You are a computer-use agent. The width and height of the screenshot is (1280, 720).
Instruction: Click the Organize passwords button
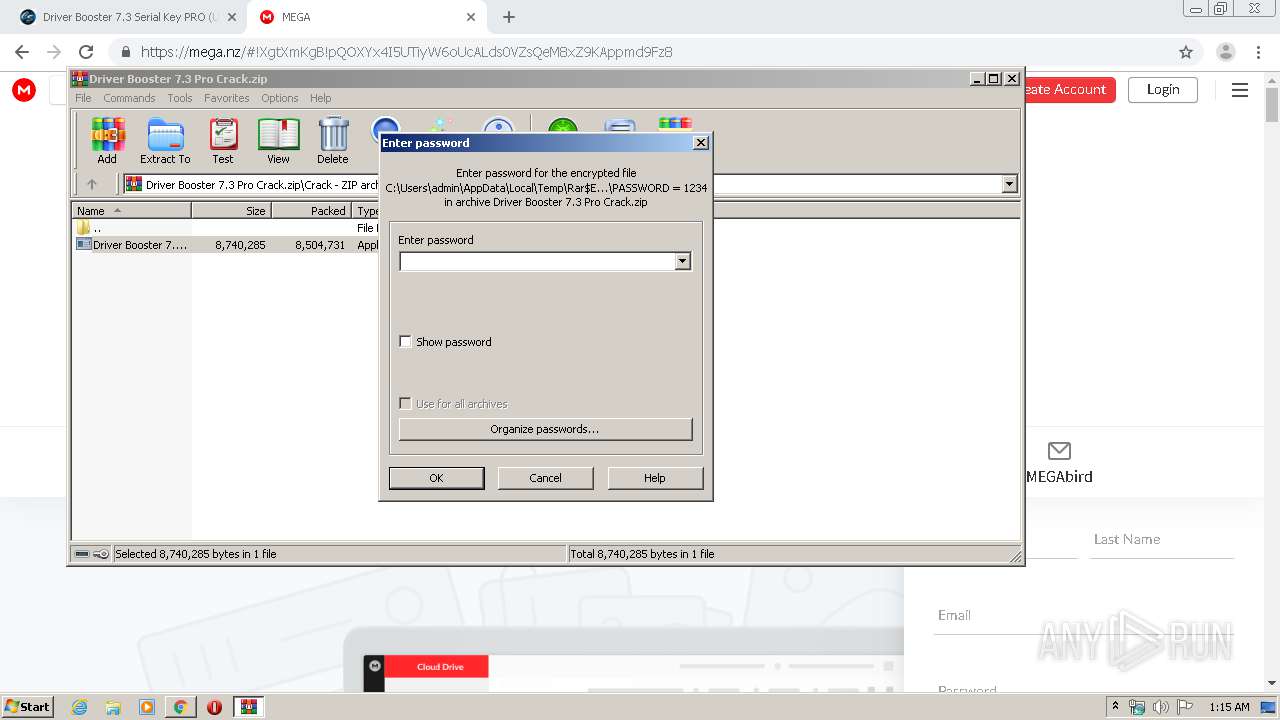coord(545,429)
